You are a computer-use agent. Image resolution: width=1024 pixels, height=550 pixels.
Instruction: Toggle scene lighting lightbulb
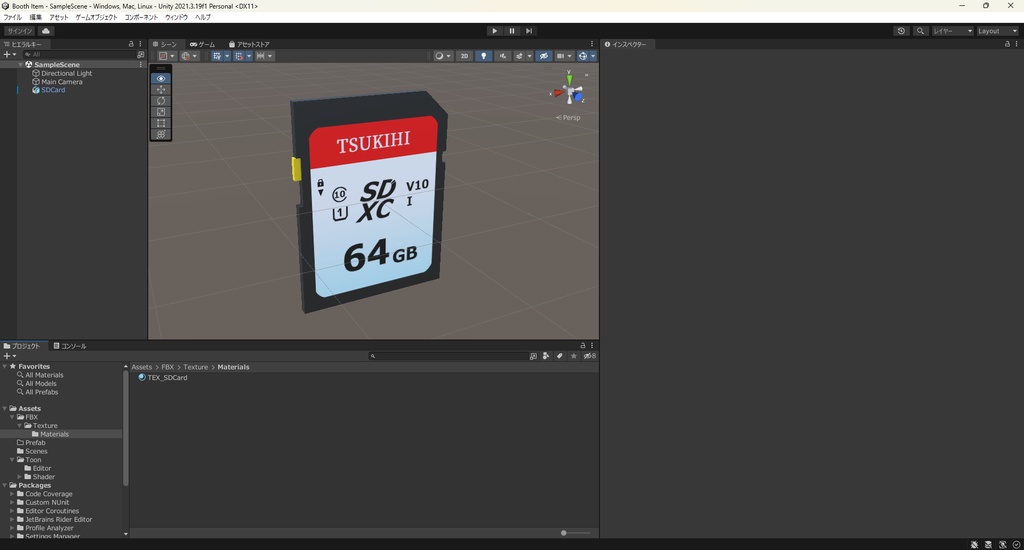click(x=483, y=56)
